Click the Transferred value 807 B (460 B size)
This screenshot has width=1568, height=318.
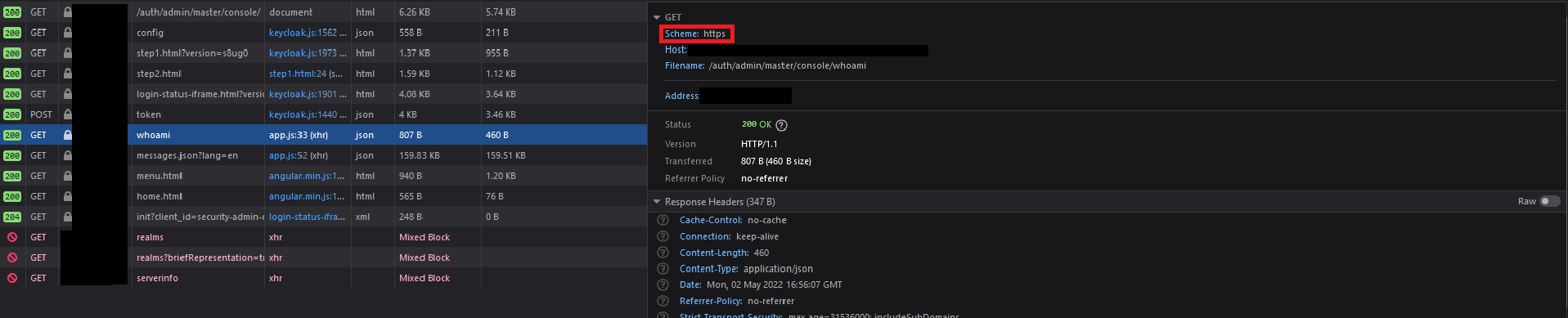click(x=776, y=161)
